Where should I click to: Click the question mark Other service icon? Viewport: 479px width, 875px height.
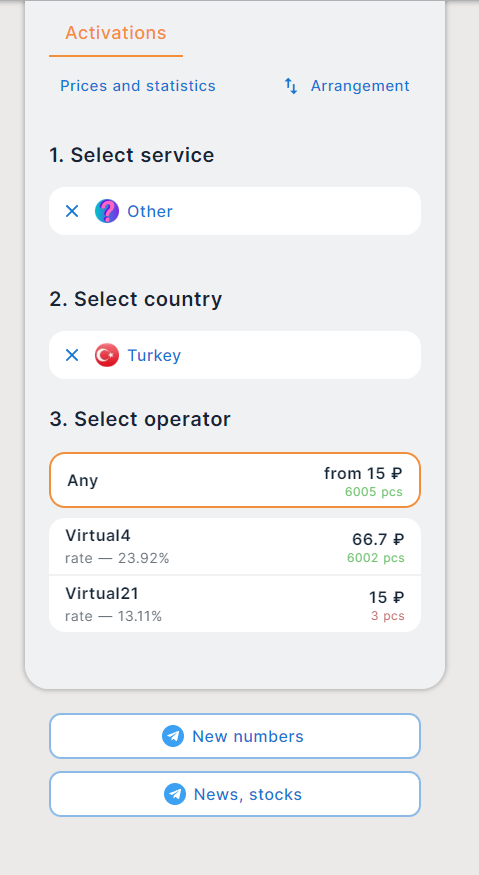(x=107, y=211)
